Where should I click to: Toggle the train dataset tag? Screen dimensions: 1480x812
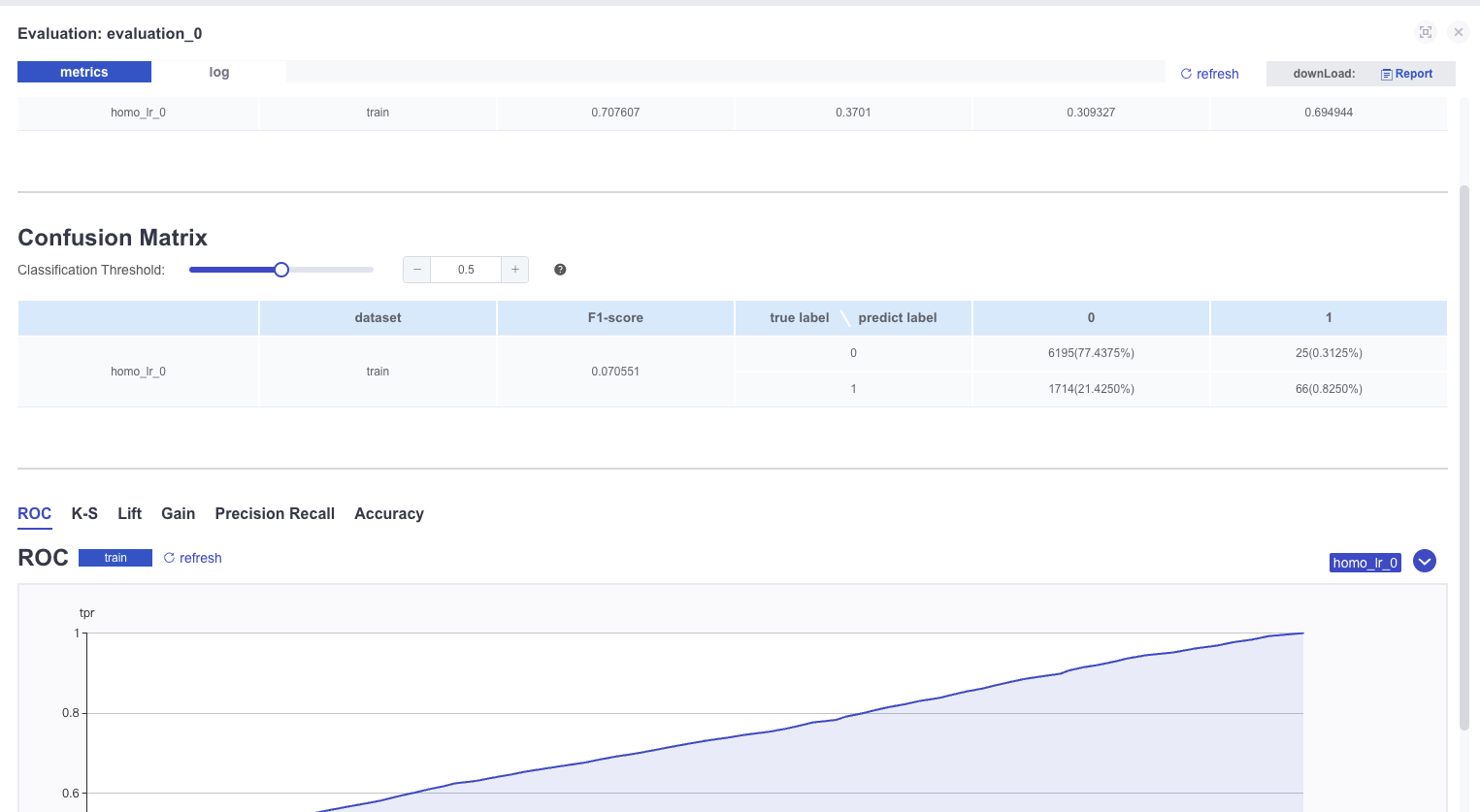[115, 558]
